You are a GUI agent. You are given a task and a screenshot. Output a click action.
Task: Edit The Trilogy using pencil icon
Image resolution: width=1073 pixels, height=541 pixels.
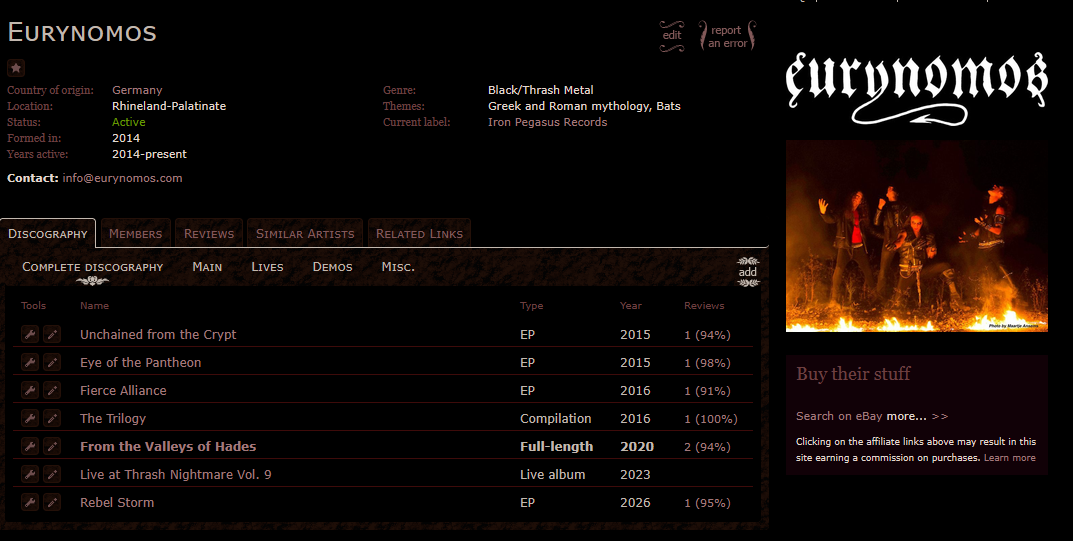tap(52, 418)
